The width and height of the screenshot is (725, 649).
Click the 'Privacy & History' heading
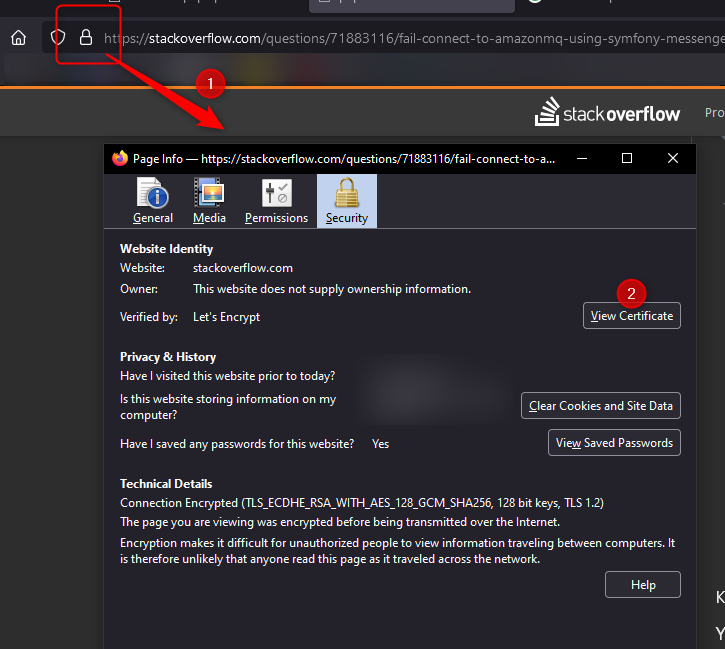168,357
